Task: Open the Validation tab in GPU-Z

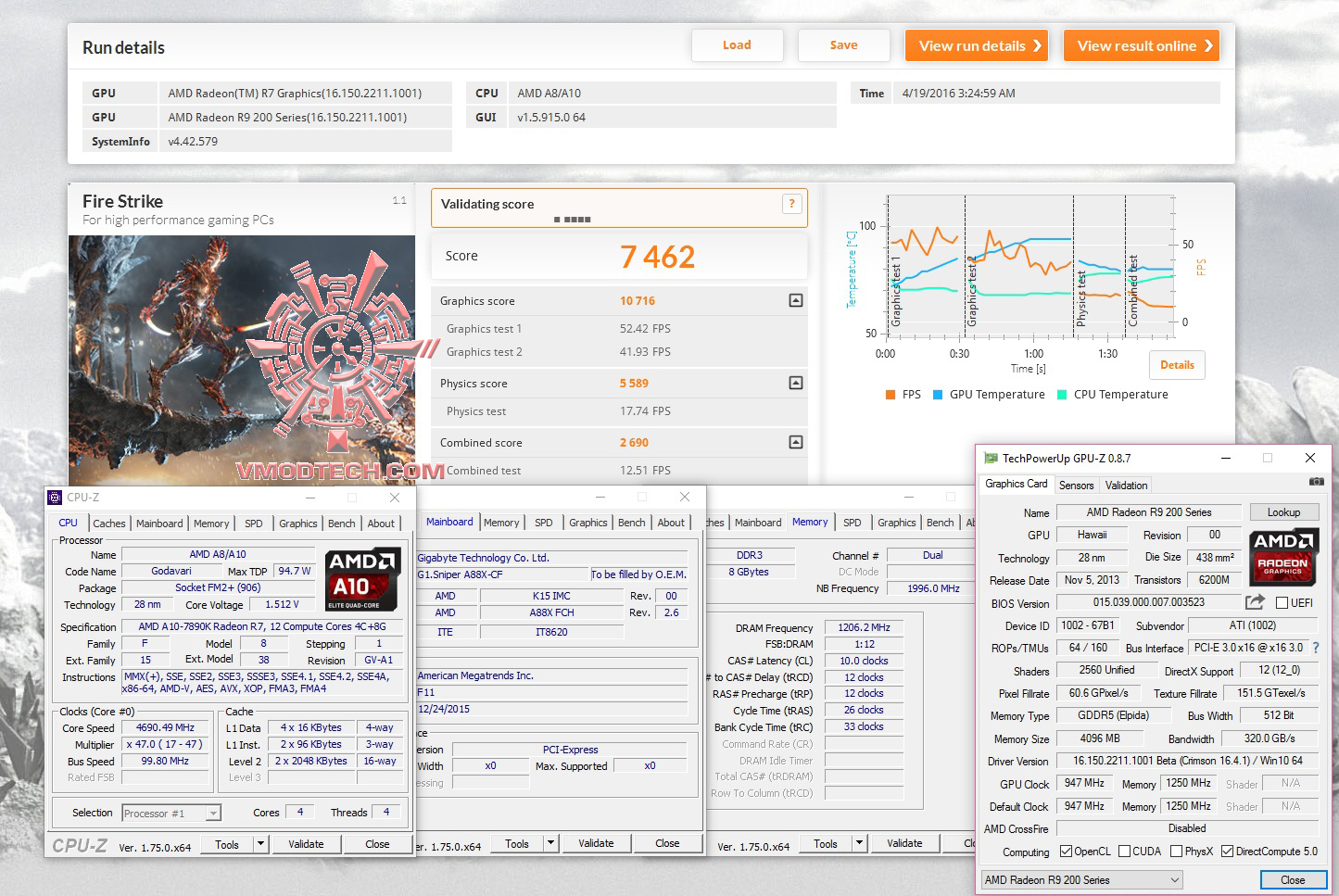Action: 1126,486
